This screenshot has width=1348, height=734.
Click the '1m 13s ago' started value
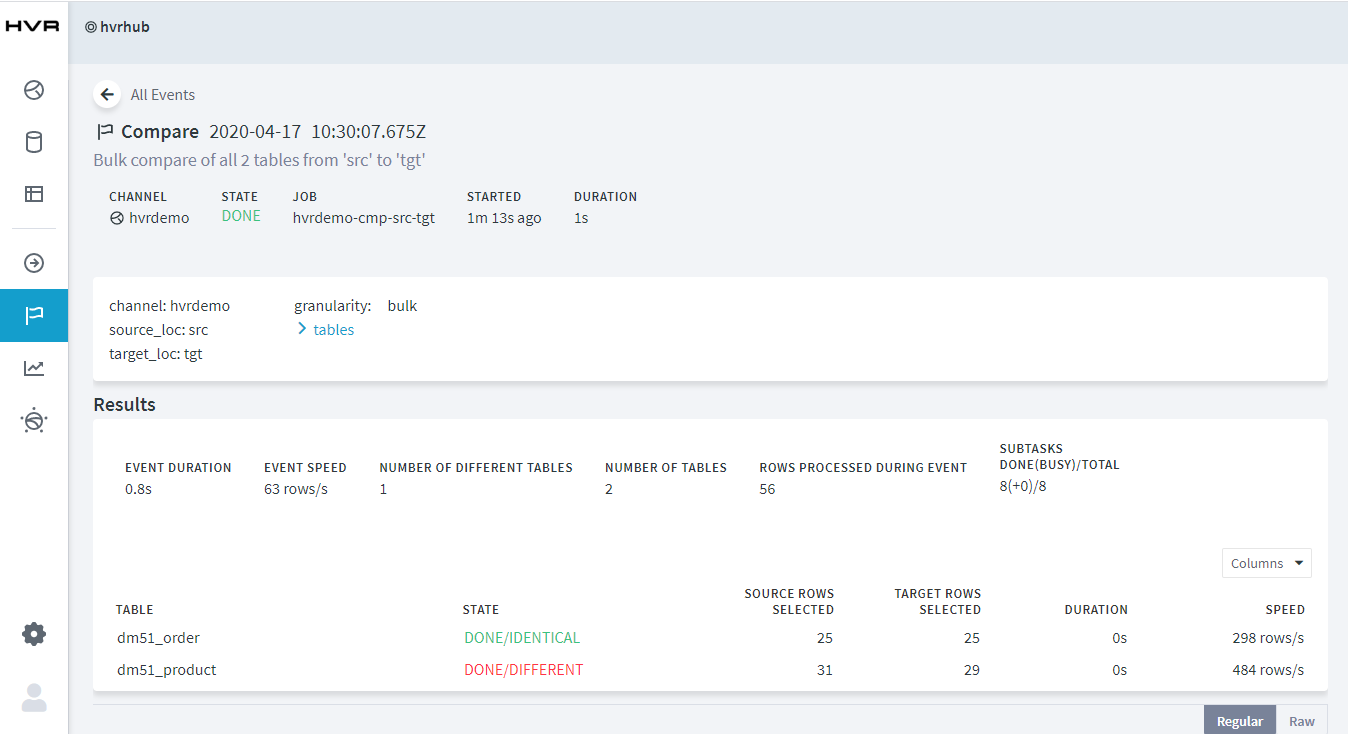click(504, 218)
